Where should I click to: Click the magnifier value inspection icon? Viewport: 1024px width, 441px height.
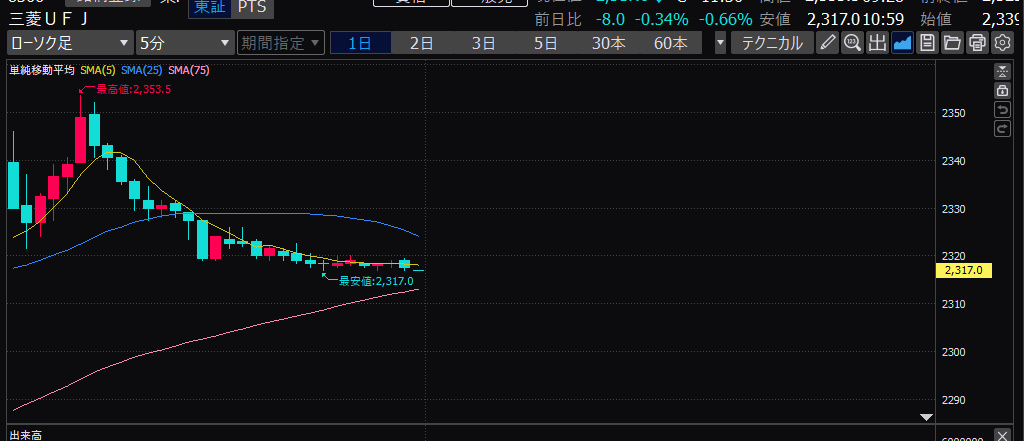[x=852, y=42]
